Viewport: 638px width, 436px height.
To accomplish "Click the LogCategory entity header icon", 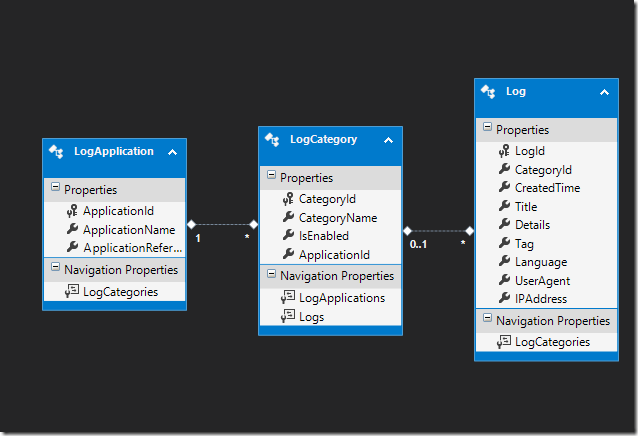I will click(x=273, y=140).
